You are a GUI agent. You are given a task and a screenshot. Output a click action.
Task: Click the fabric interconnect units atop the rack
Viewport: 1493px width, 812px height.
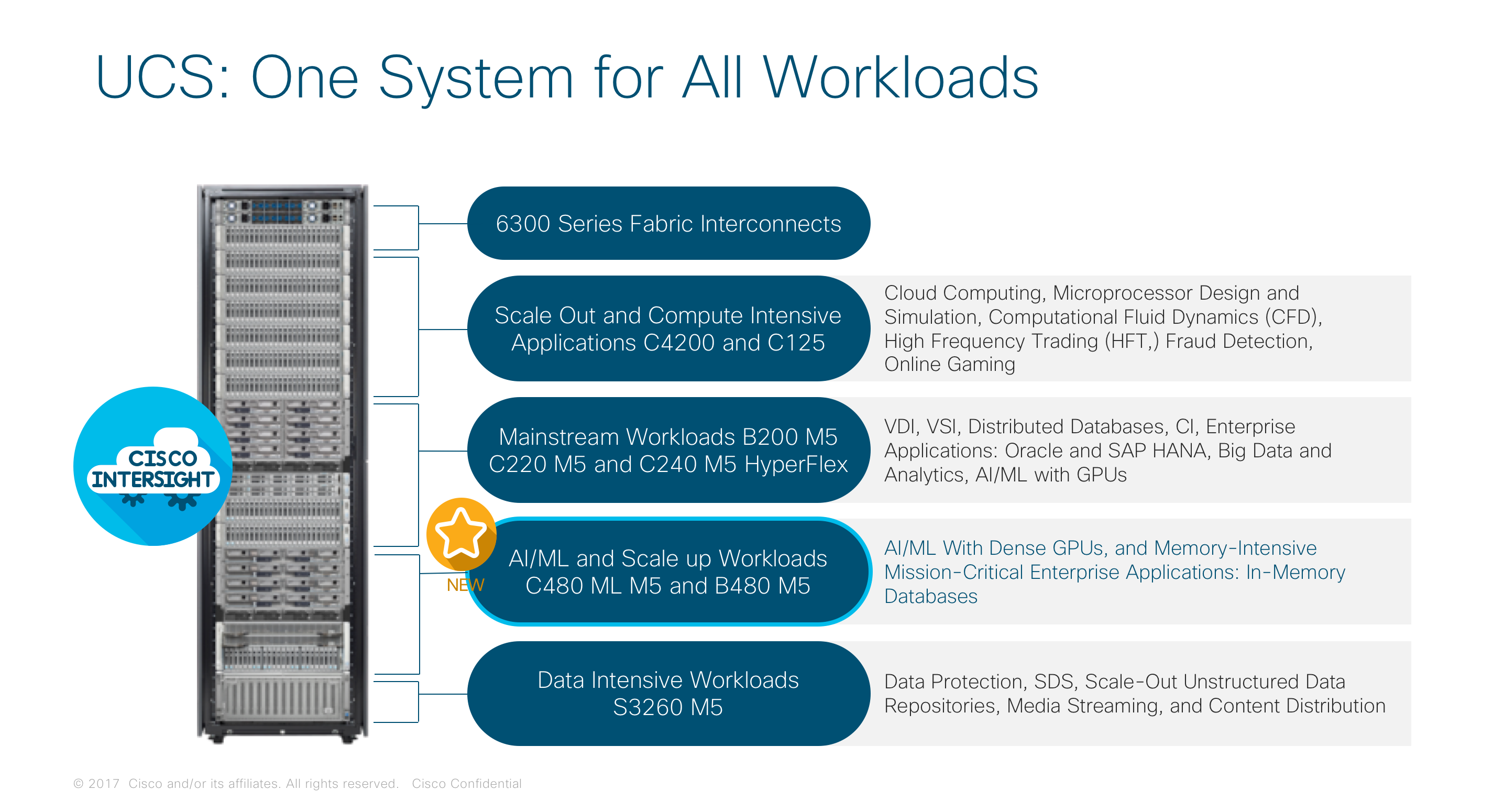point(282,212)
